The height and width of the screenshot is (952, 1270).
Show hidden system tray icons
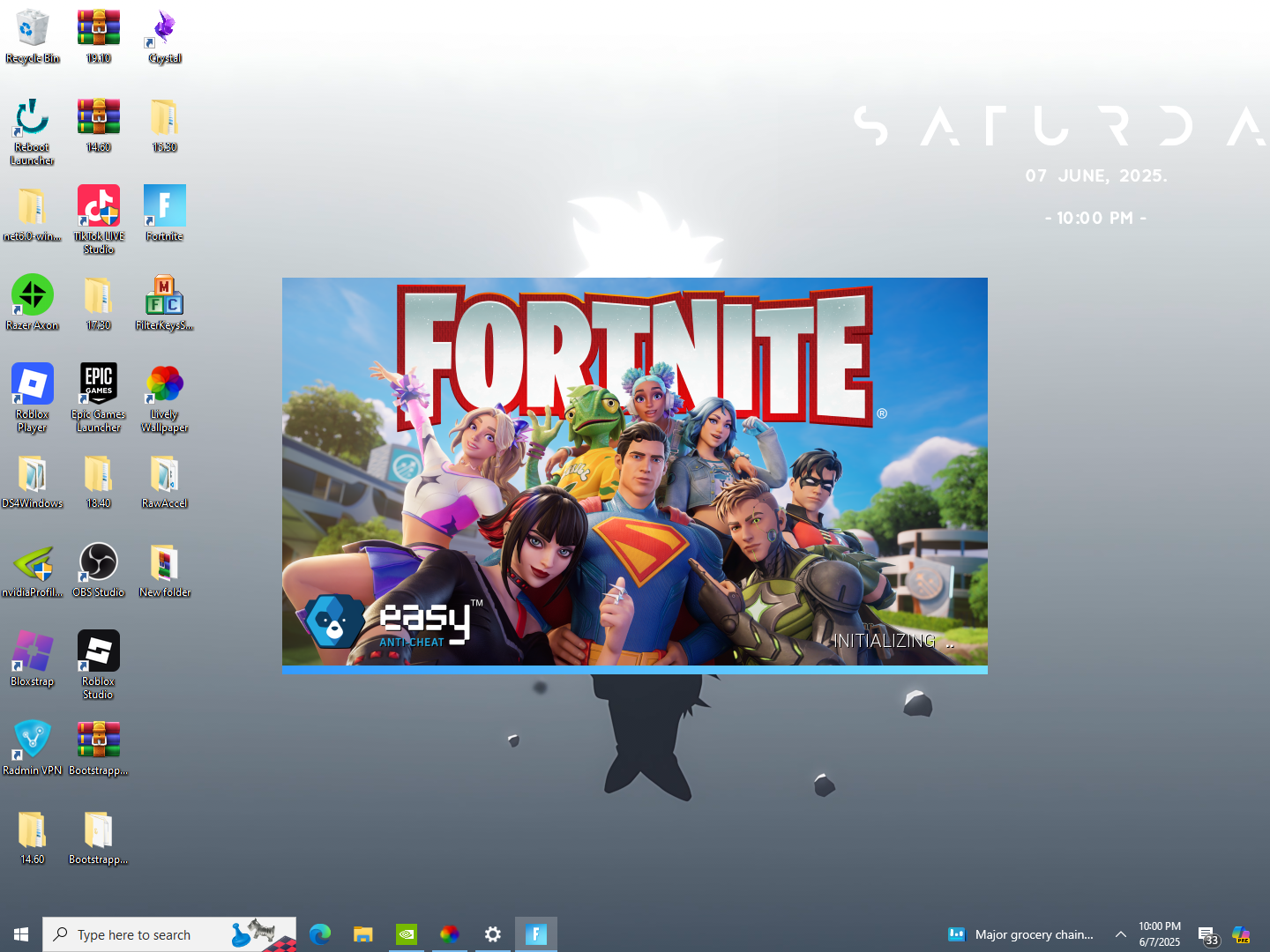click(1121, 934)
